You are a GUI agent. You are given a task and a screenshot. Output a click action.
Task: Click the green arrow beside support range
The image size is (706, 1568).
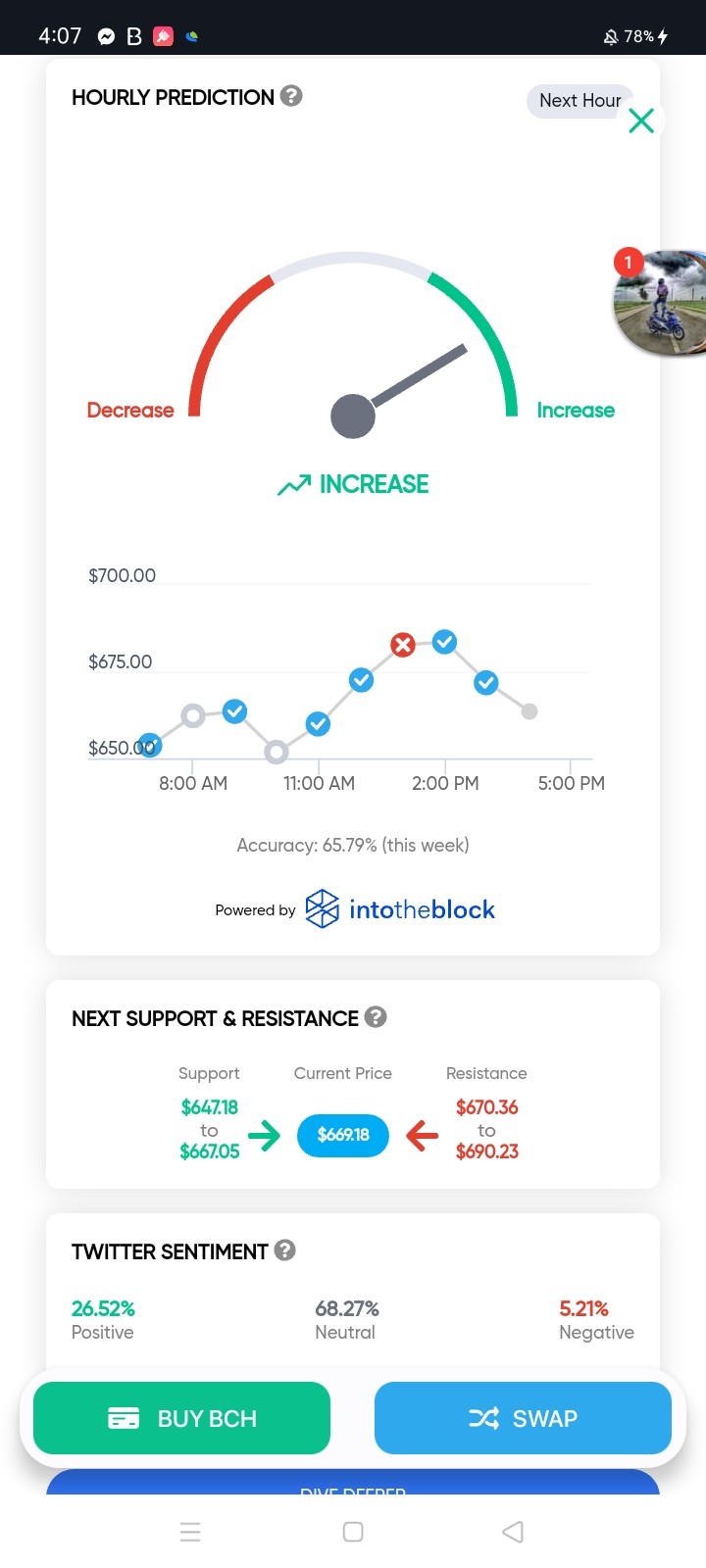point(264,1136)
